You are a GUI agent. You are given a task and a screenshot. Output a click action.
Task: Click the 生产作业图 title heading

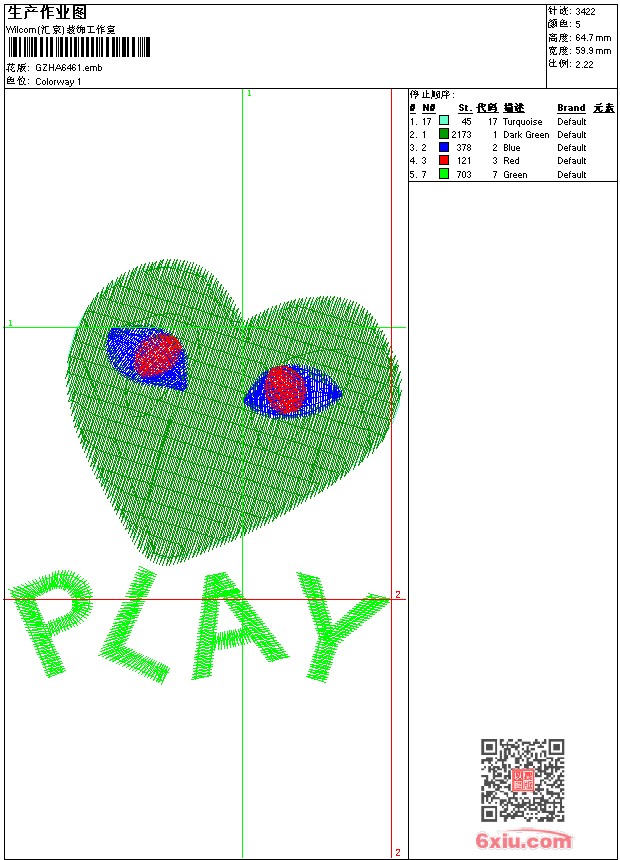47,12
